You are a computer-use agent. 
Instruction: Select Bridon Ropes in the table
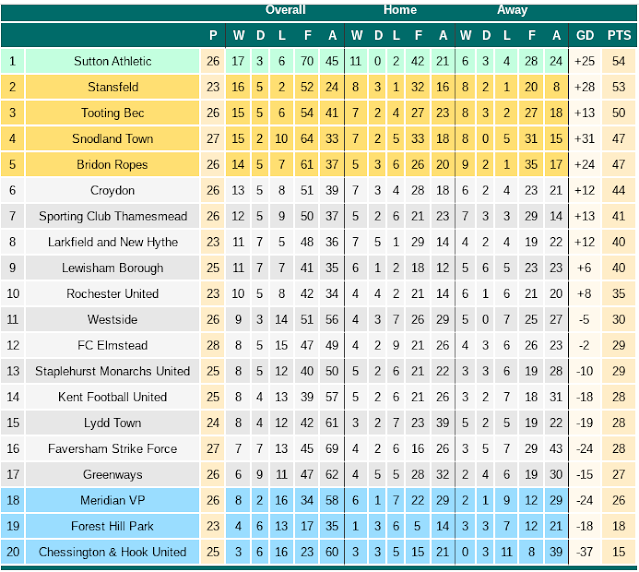point(112,164)
